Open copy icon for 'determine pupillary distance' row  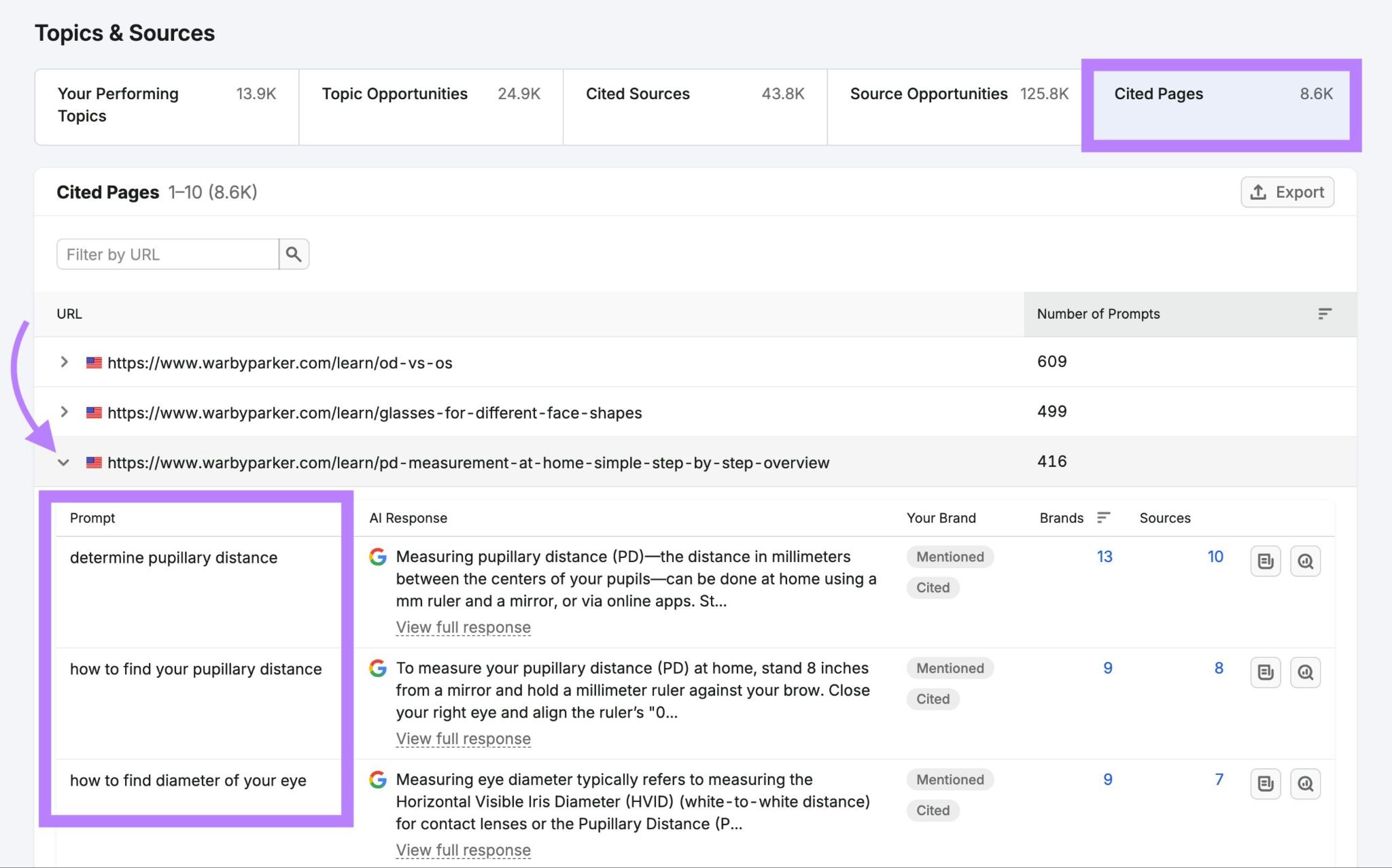click(x=1266, y=561)
